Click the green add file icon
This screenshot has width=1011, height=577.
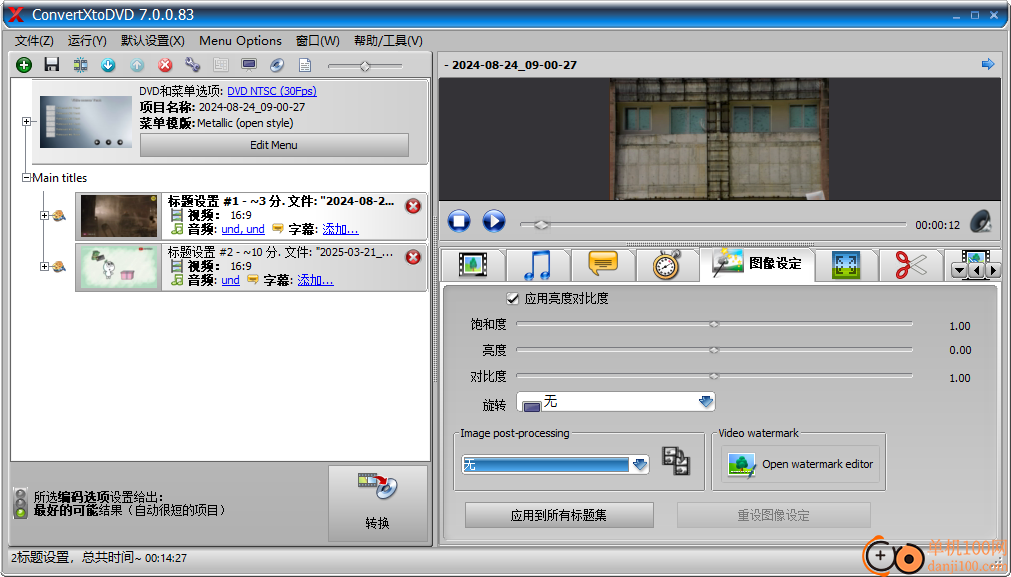pyautogui.click(x=24, y=64)
